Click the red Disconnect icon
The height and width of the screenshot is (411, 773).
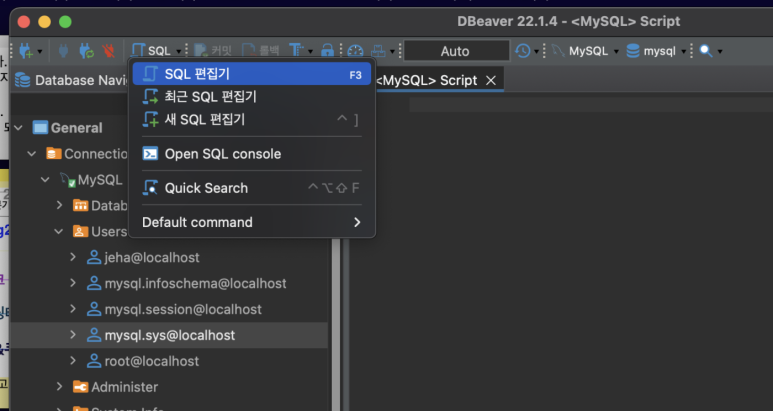pos(108,51)
